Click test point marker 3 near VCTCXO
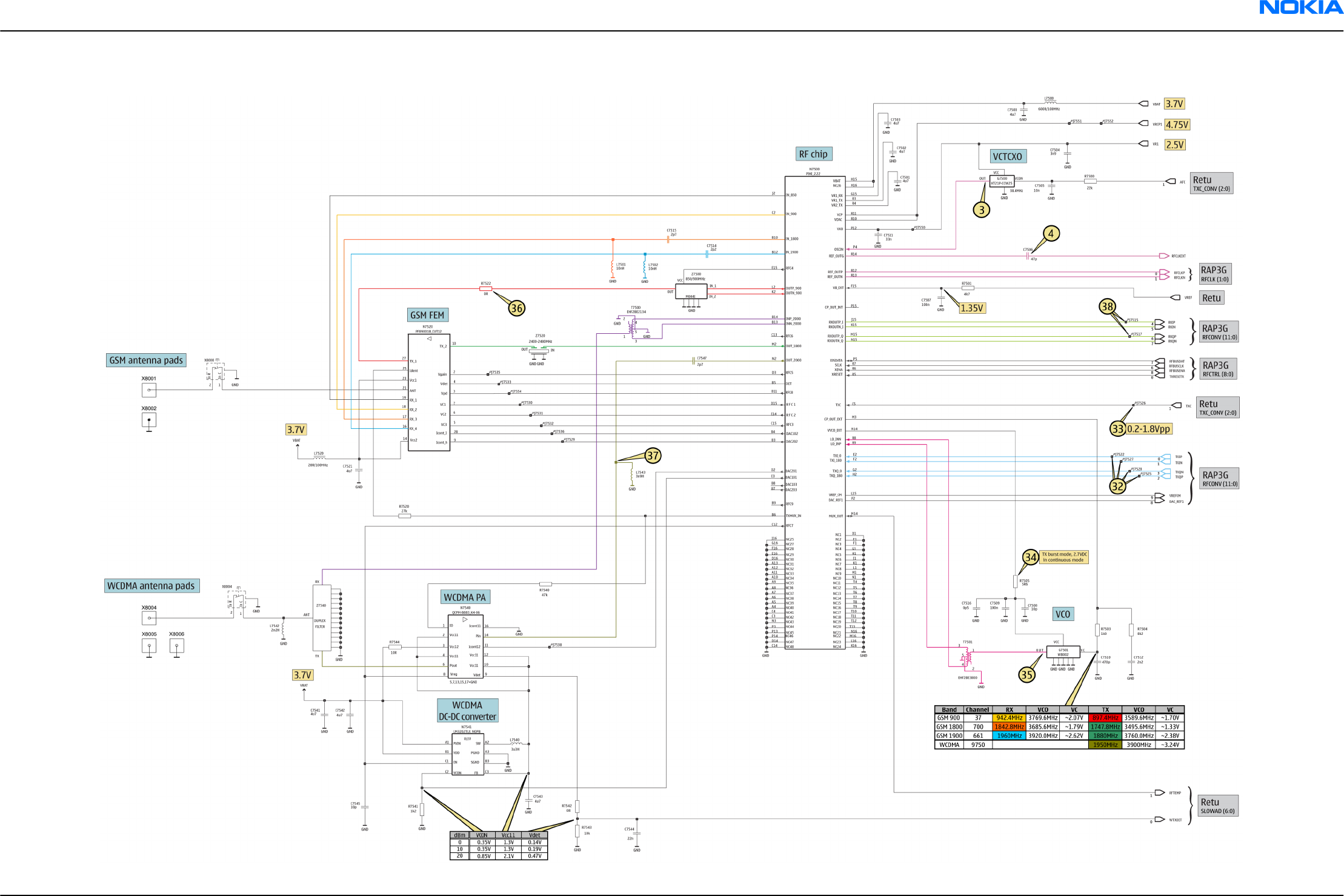 (982, 210)
